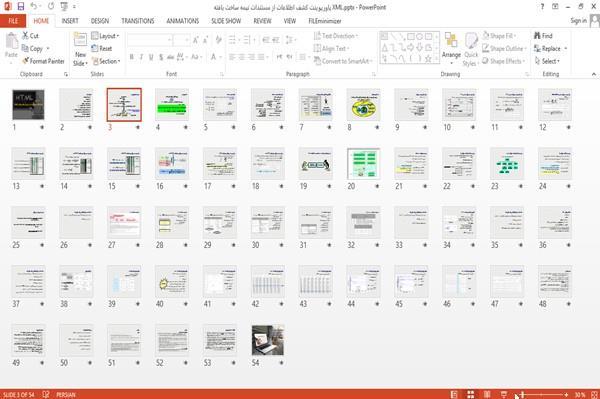Open Quick Styles gallery
Viewport: 600px width, 399px height.
(471, 49)
